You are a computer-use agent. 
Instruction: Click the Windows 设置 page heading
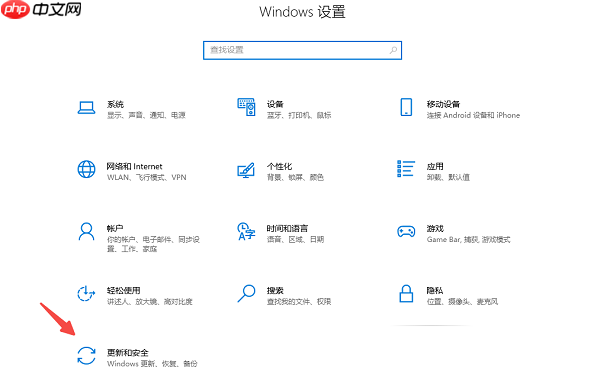(302, 12)
